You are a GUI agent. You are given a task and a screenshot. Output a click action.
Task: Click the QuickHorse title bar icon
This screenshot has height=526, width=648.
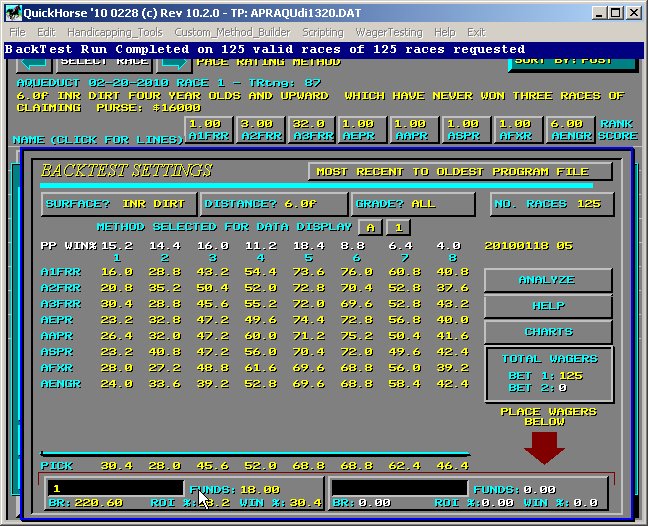[x=11, y=13]
